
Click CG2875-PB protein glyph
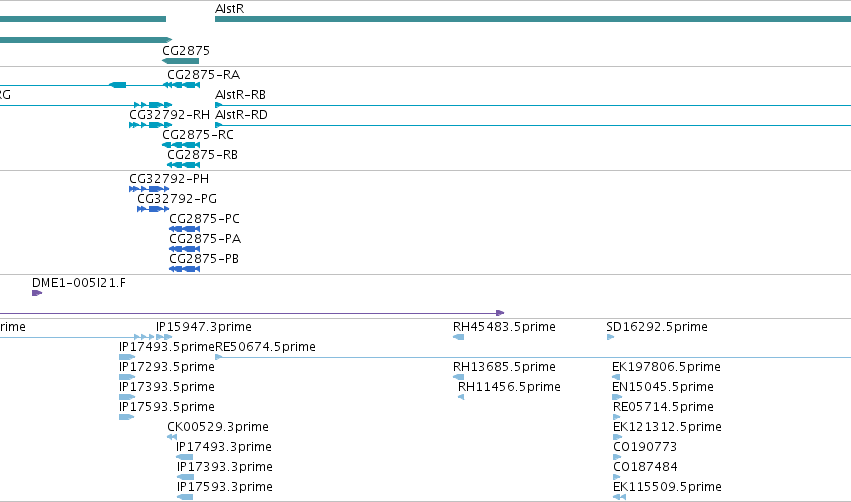coord(185,269)
